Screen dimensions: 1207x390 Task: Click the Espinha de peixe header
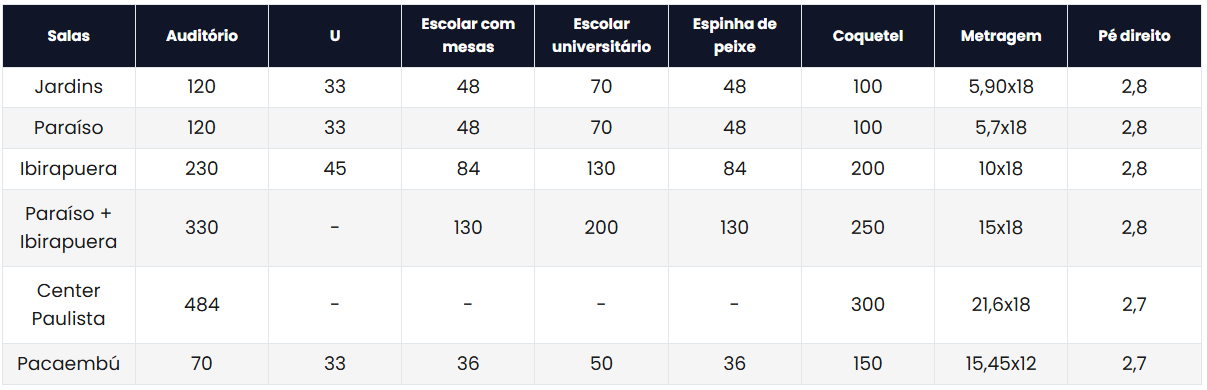click(734, 36)
